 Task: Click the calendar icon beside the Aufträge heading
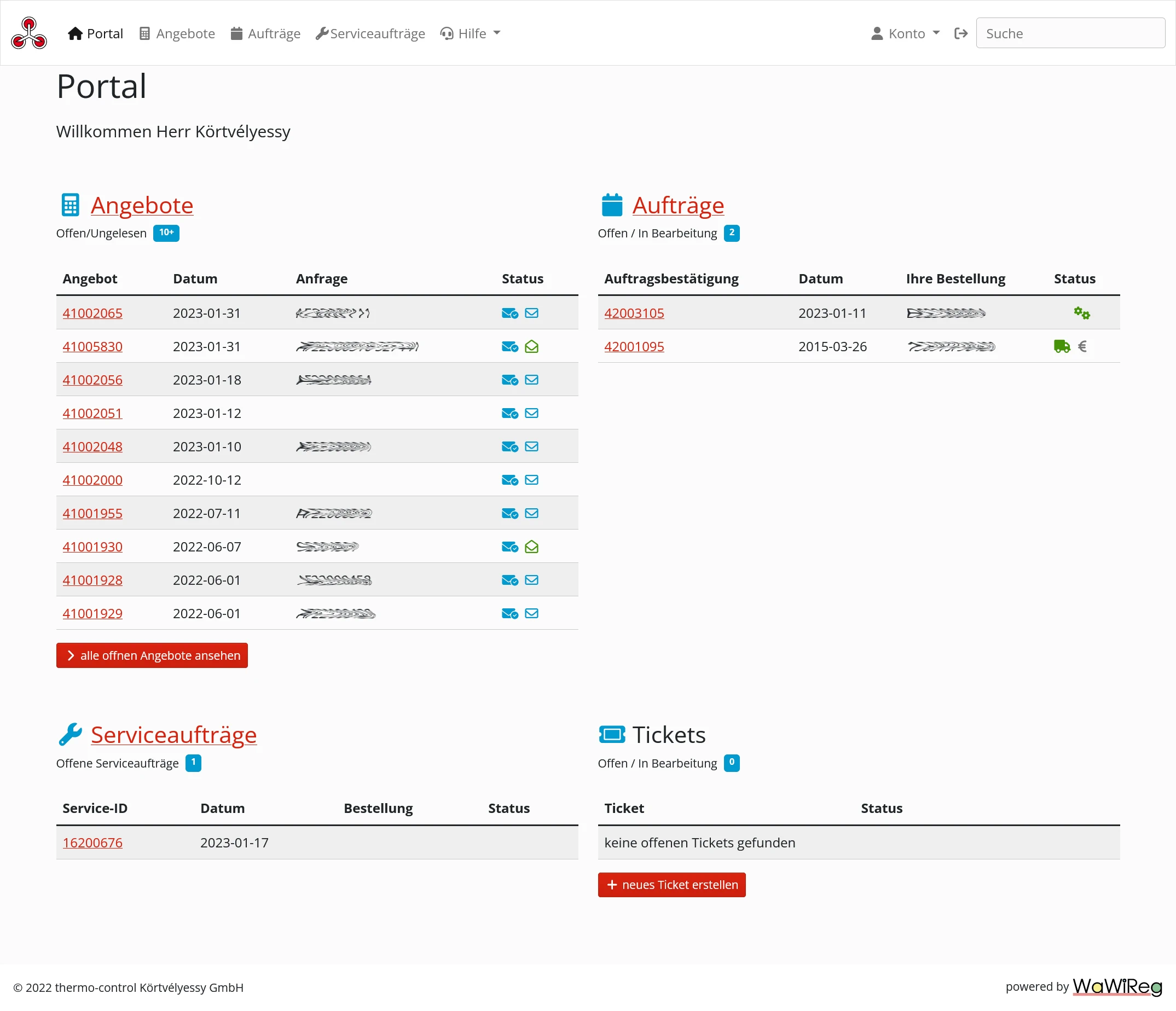[612, 205]
